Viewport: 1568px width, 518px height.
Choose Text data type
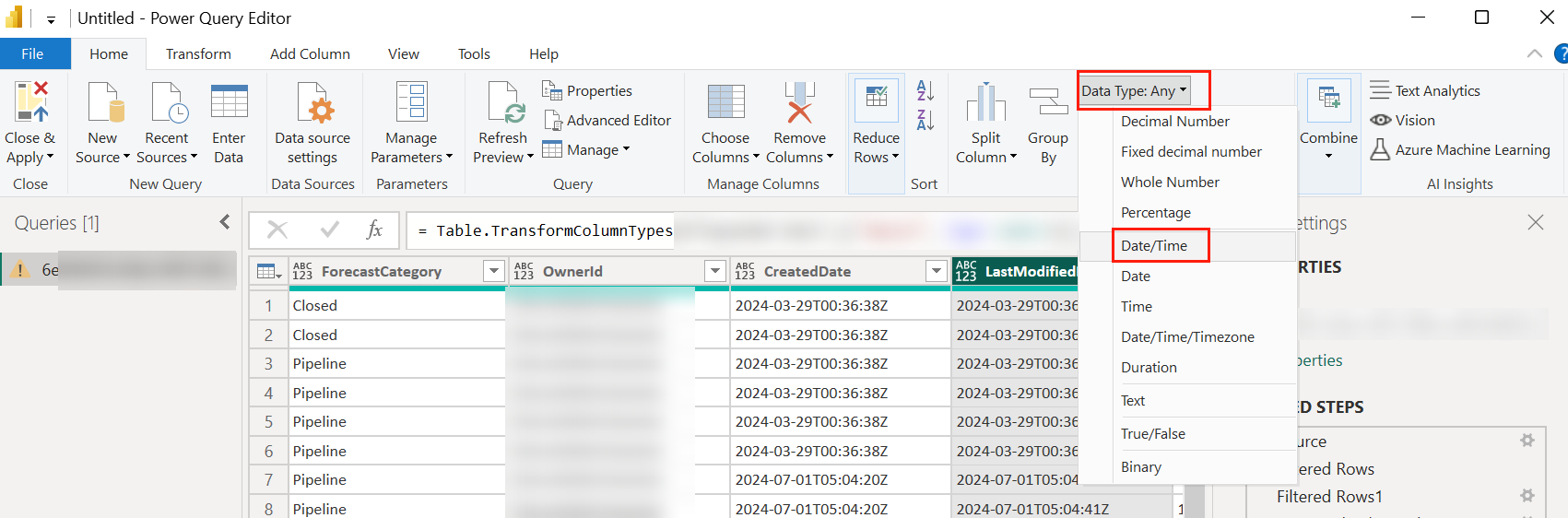(x=1188, y=400)
